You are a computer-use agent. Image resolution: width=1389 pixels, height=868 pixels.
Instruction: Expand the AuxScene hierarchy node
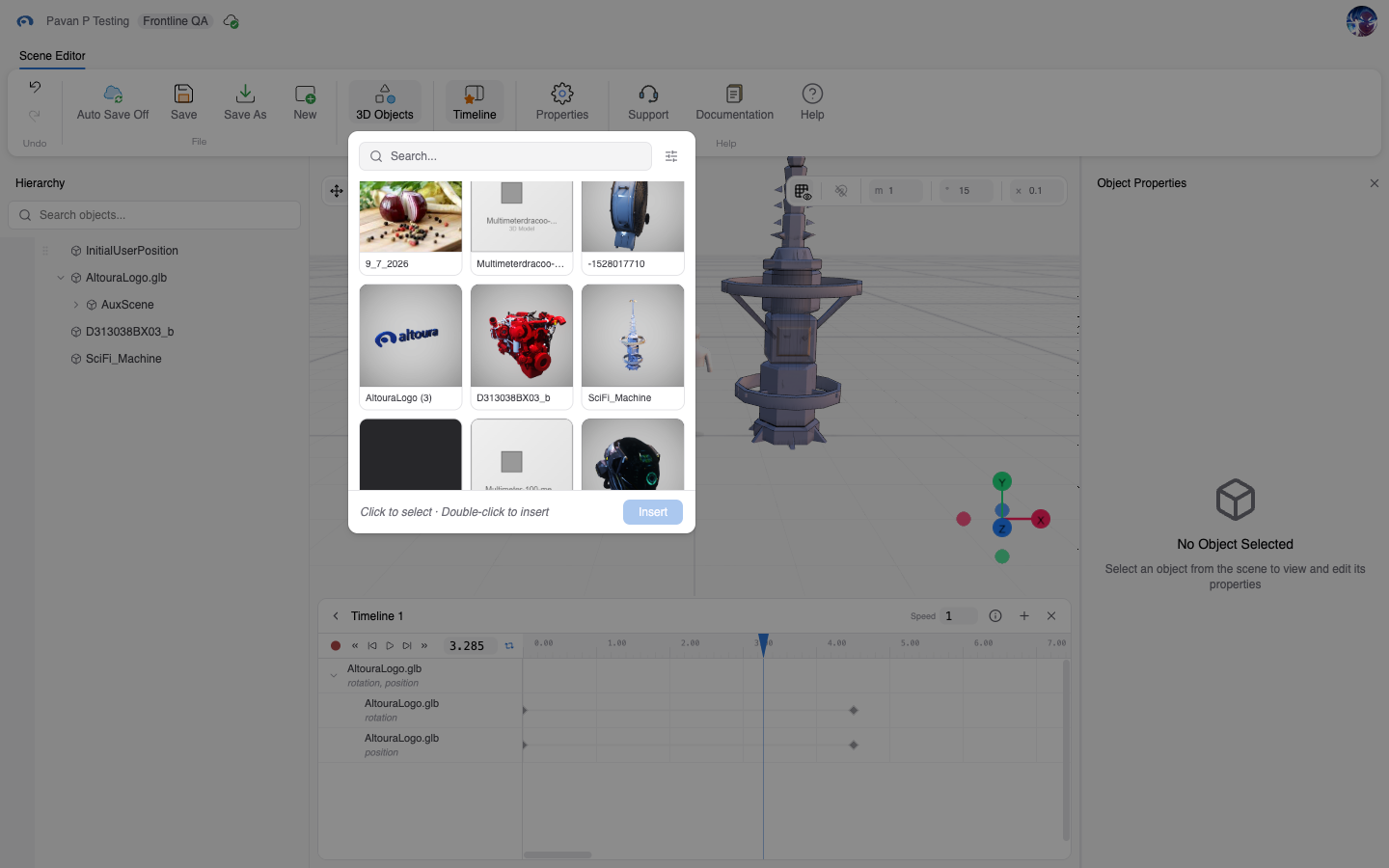pos(76,305)
